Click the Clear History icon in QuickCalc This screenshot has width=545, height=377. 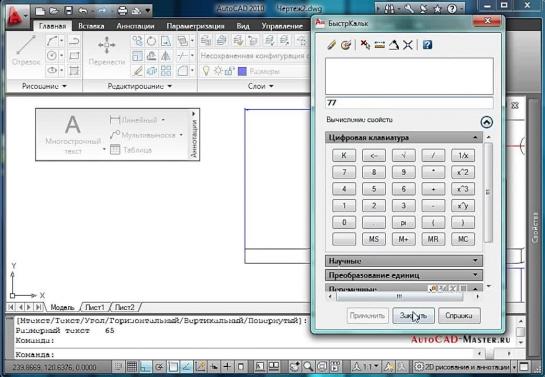pyautogui.click(x=346, y=45)
